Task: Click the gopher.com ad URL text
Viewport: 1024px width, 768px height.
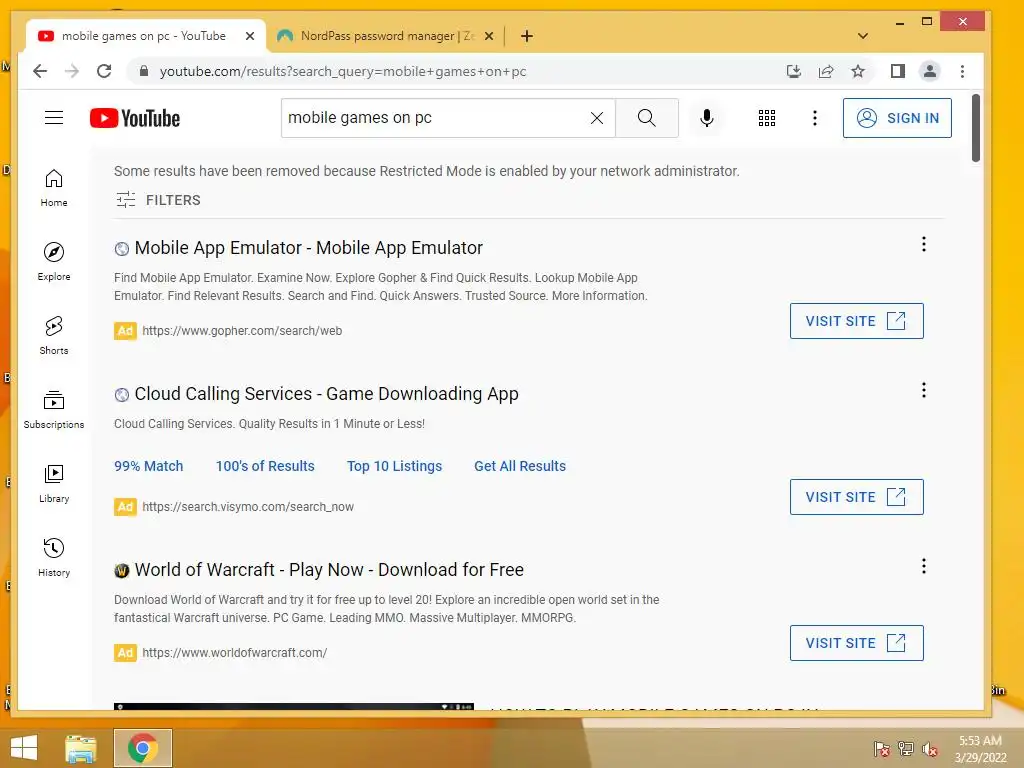Action: (242, 331)
